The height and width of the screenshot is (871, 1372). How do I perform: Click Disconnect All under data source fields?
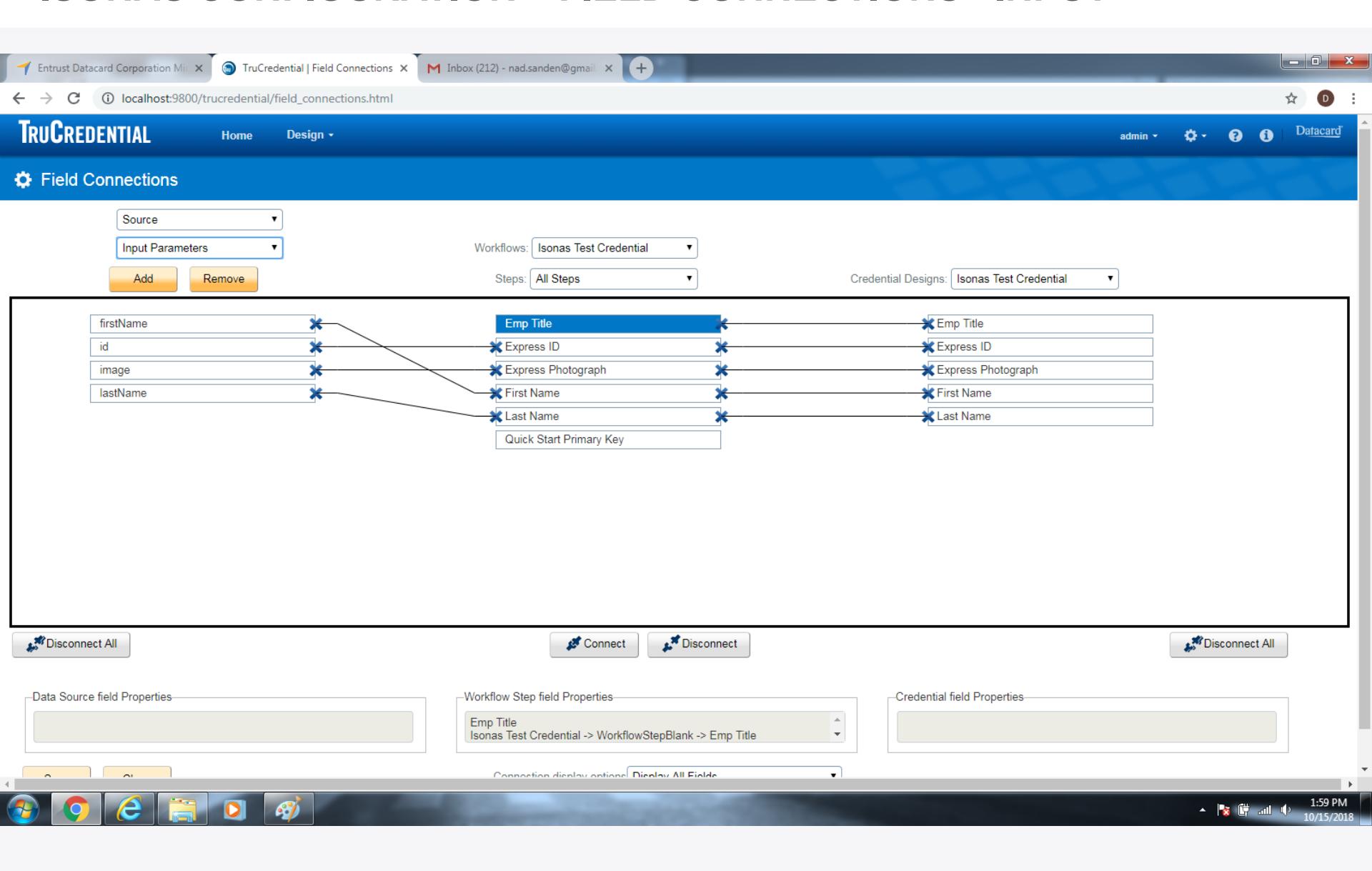tap(71, 644)
